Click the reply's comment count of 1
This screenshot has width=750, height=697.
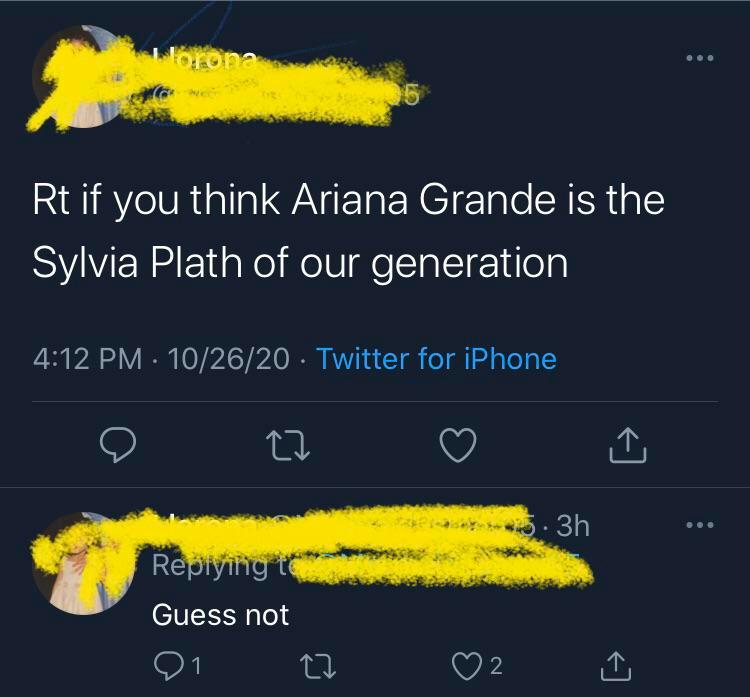pyautogui.click(x=197, y=663)
